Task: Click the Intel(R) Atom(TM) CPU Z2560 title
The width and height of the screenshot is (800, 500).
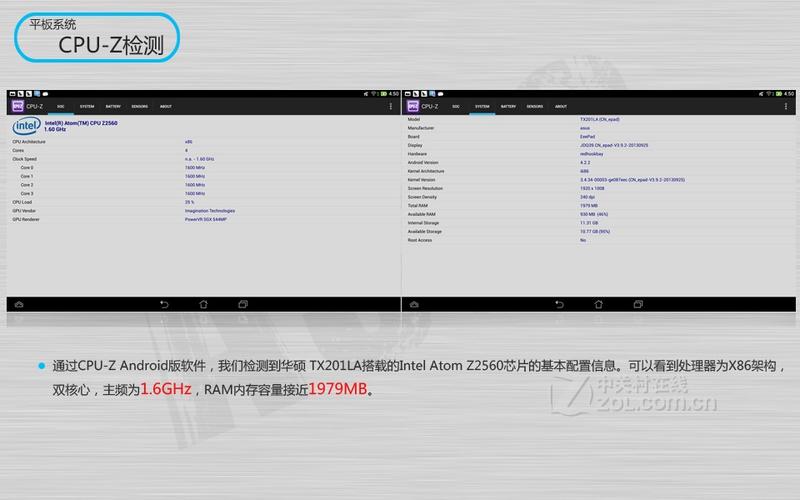Action: pos(81,123)
